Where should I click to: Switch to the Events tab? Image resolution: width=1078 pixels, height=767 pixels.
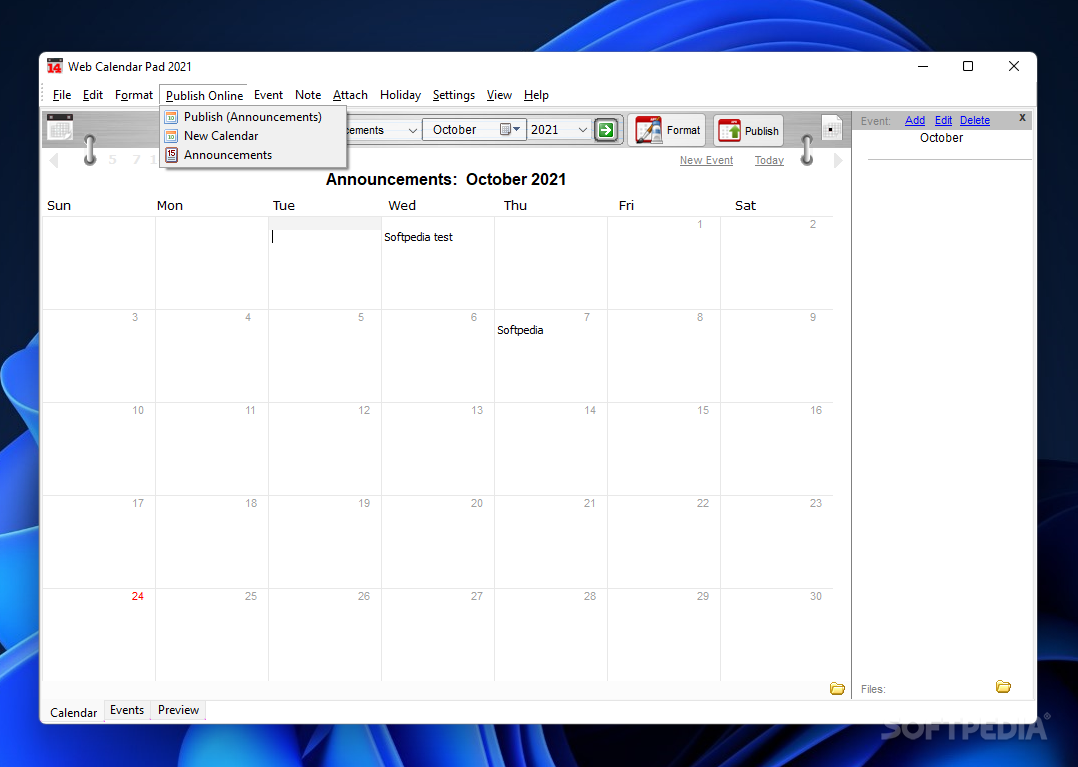coord(127,710)
